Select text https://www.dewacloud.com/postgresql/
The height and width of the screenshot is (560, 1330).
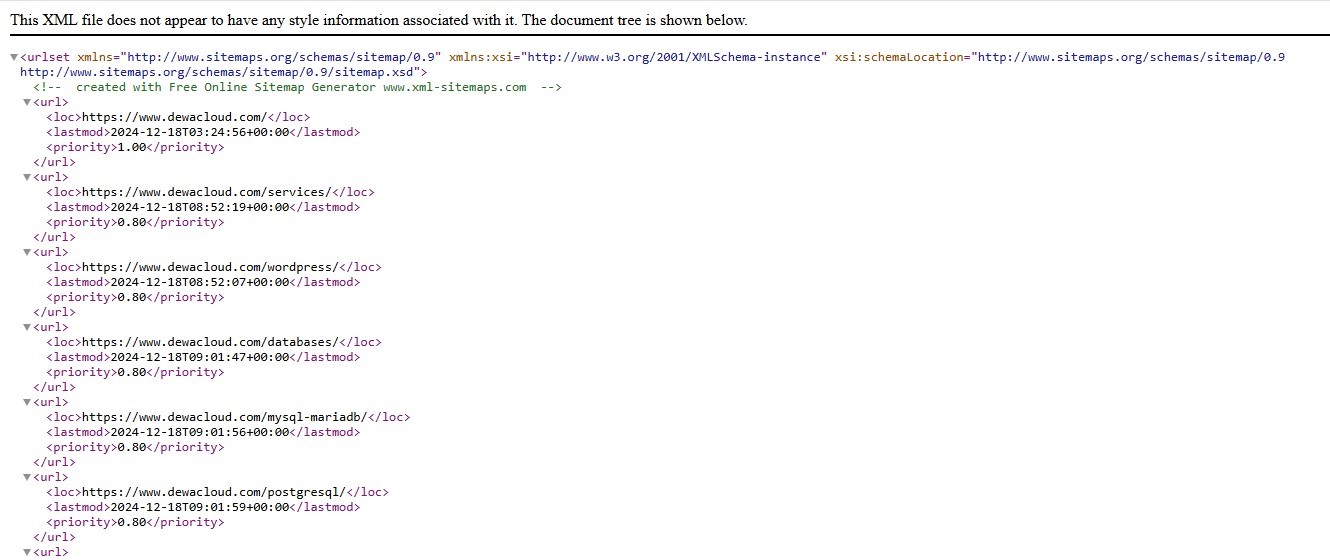coord(213,492)
